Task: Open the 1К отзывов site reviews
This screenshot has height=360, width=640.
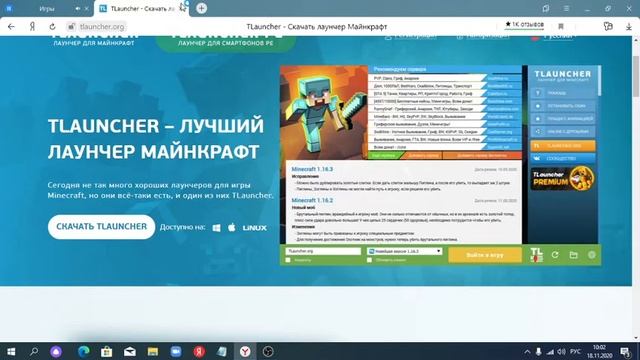Action: [524, 25]
